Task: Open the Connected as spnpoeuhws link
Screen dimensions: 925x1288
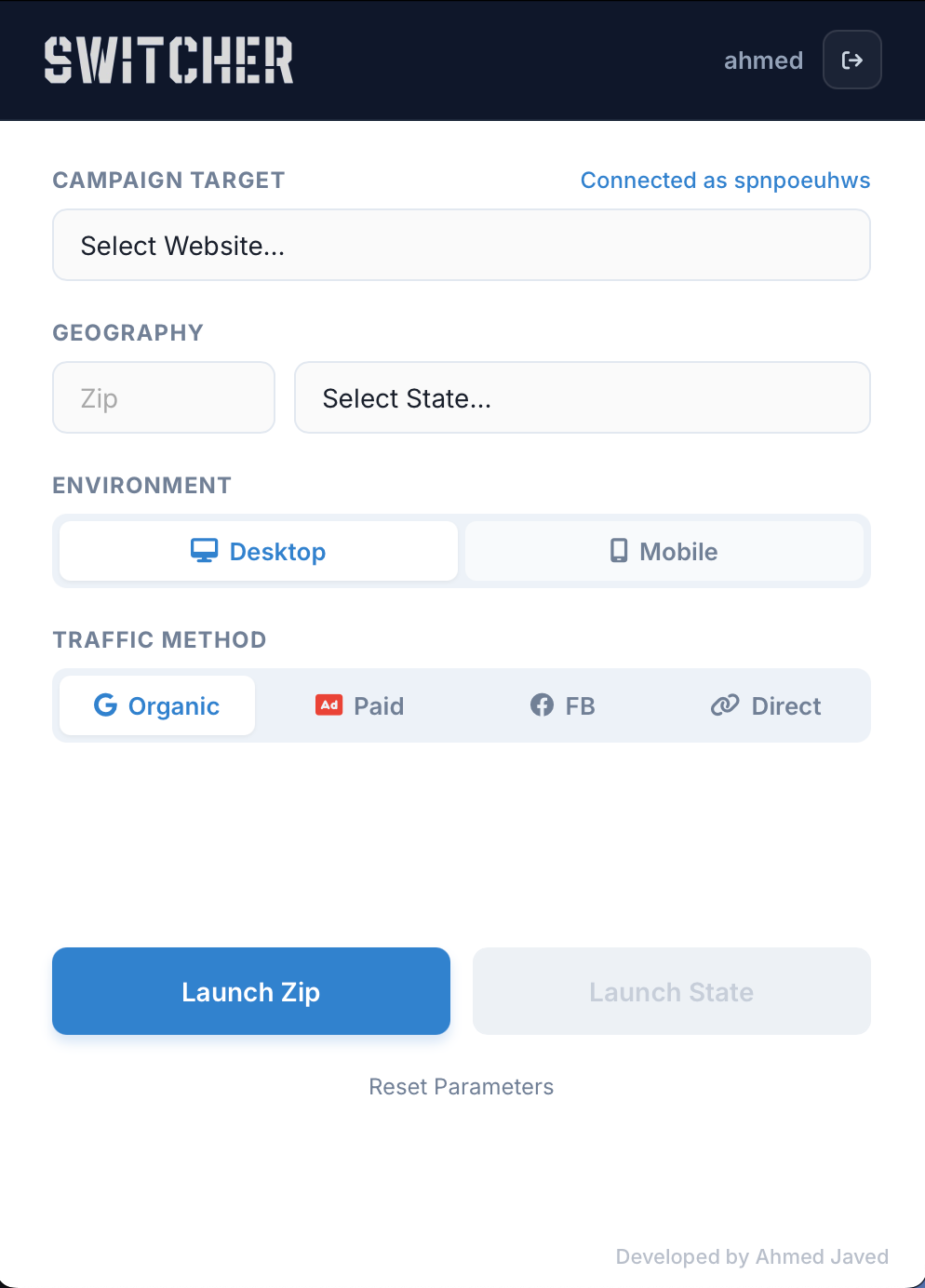Action: tap(725, 180)
